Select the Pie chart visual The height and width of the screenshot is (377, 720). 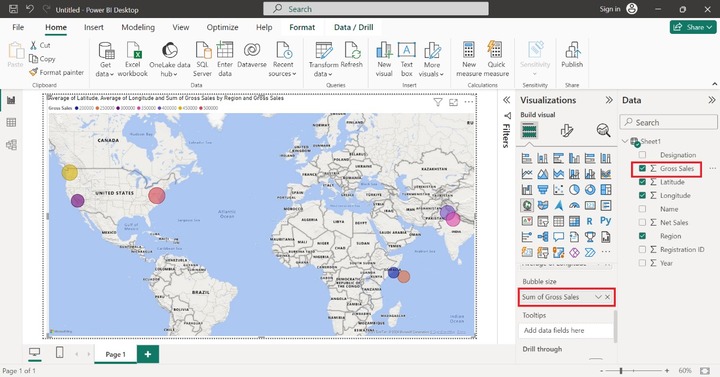574,190
